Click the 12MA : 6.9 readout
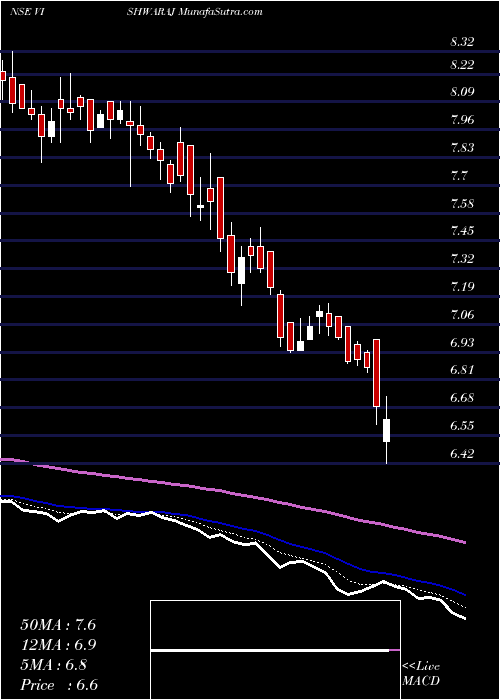The width and height of the screenshot is (500, 700). 58,645
